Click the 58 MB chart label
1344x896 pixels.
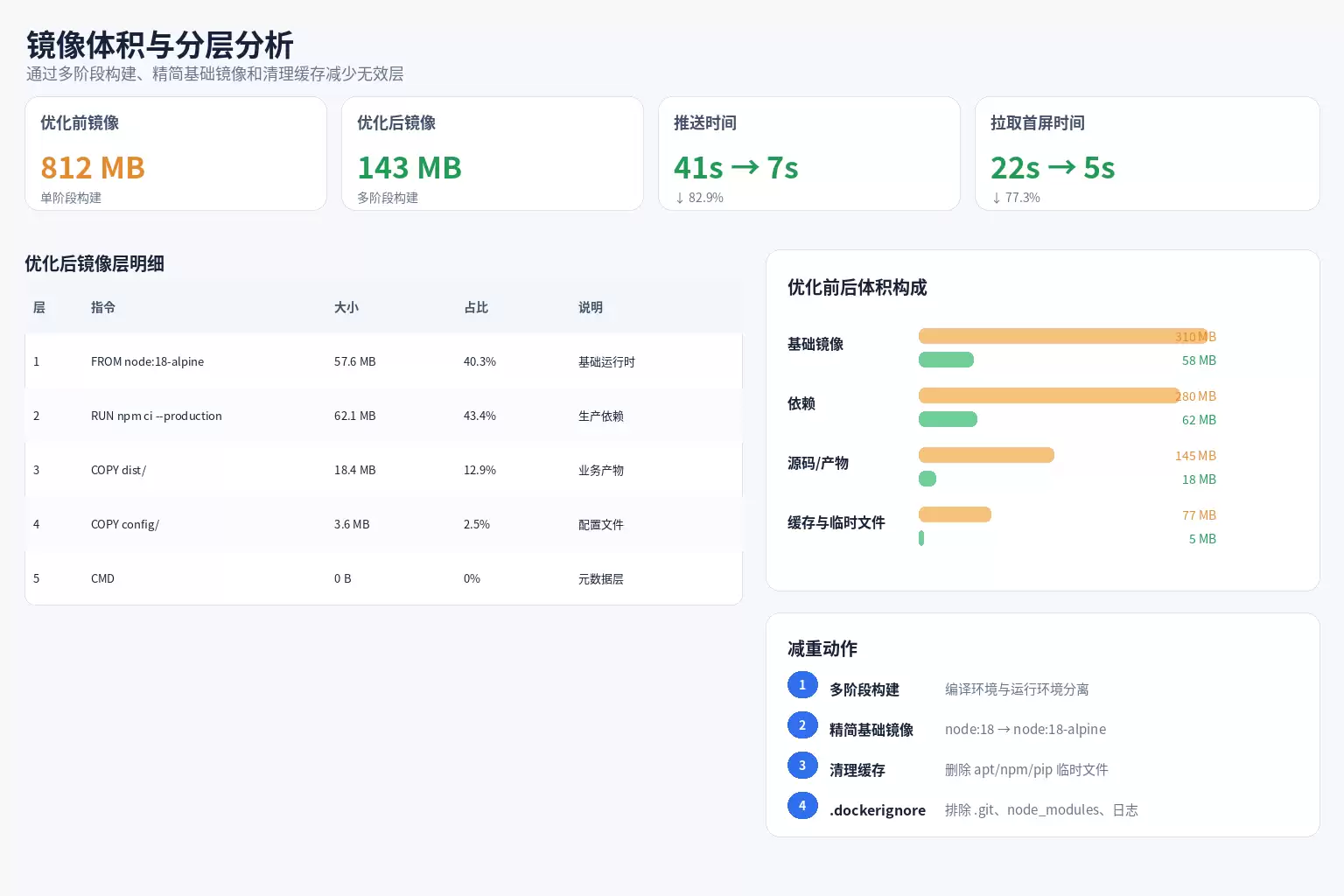pyautogui.click(x=1199, y=360)
